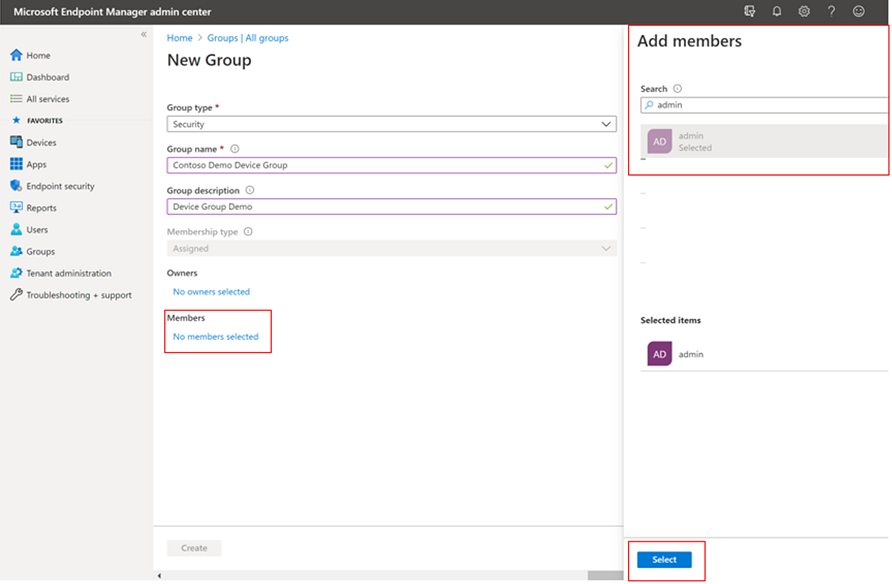Click the Search field containing admin
This screenshot has width=892, height=584.
pos(764,105)
